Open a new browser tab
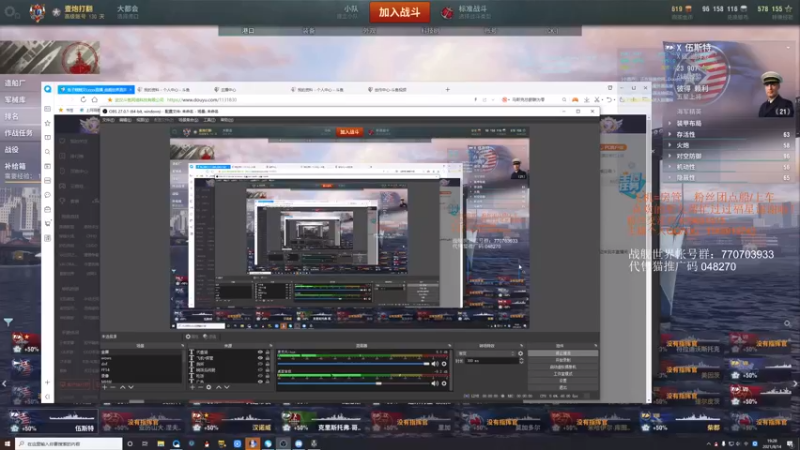This screenshot has height=450, width=800. pos(447,90)
